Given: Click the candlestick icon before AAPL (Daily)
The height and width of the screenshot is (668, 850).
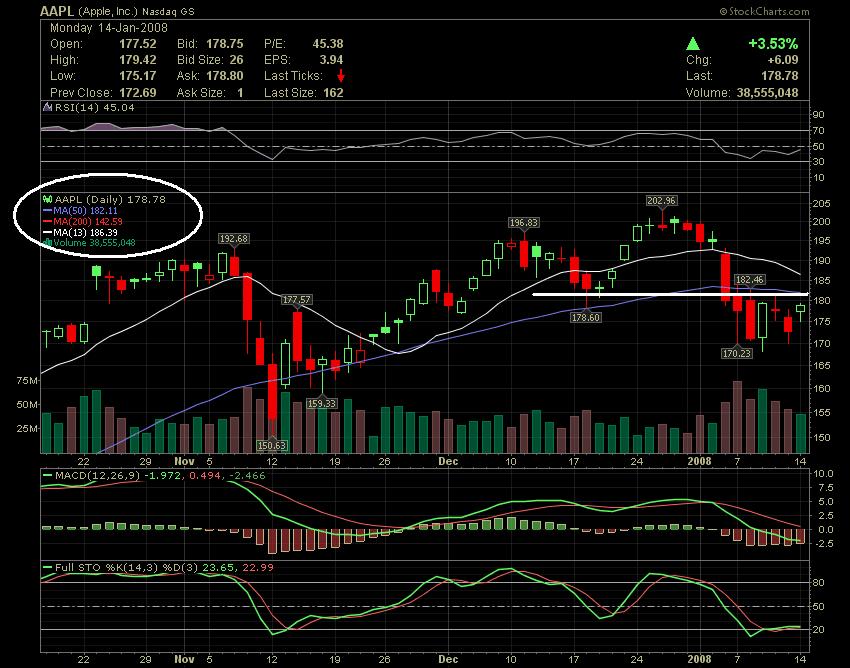Looking at the screenshot, I should click(x=47, y=200).
